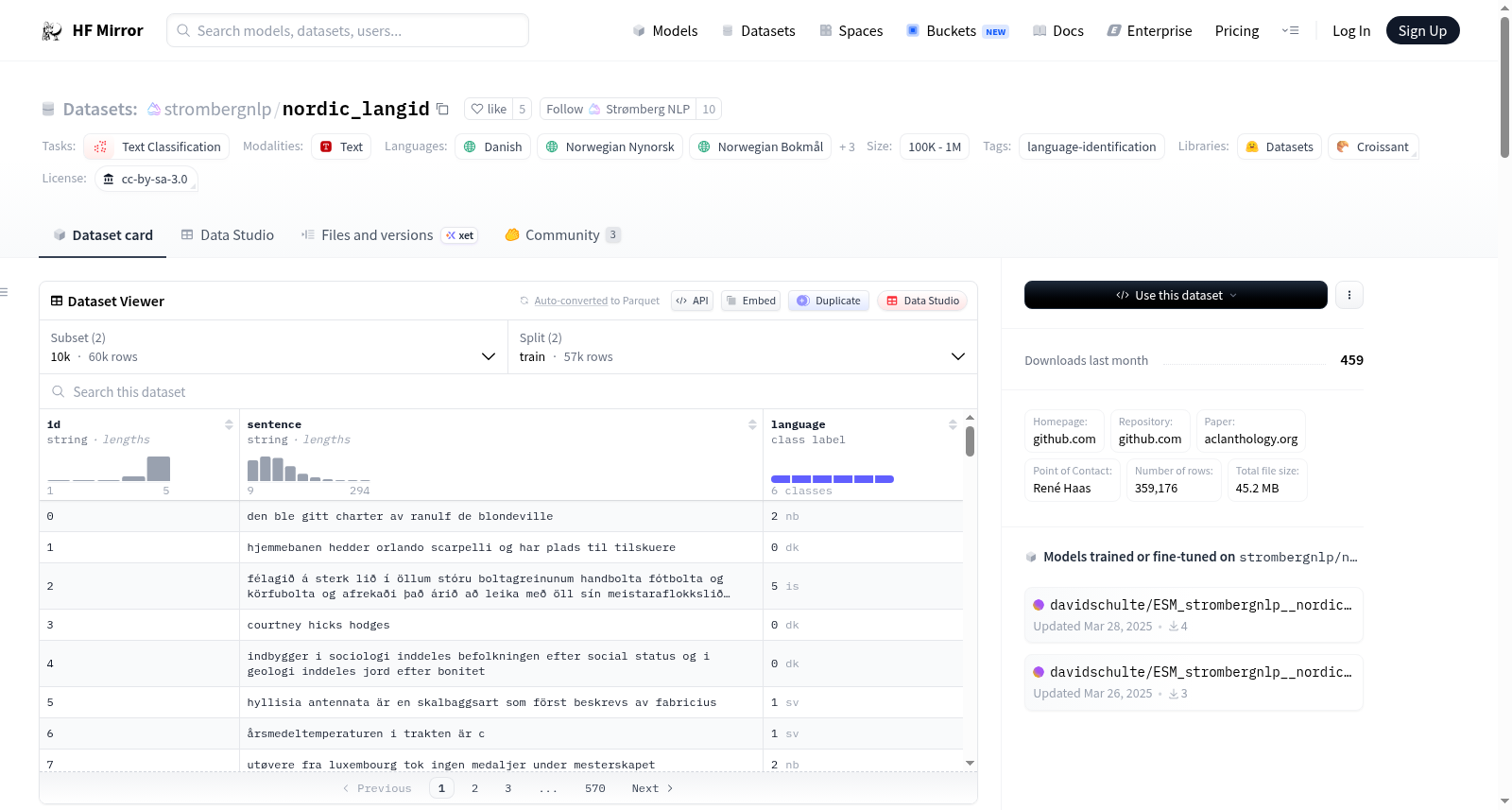Click the Datasets library tag
The image size is (1512, 810).
(1279, 146)
